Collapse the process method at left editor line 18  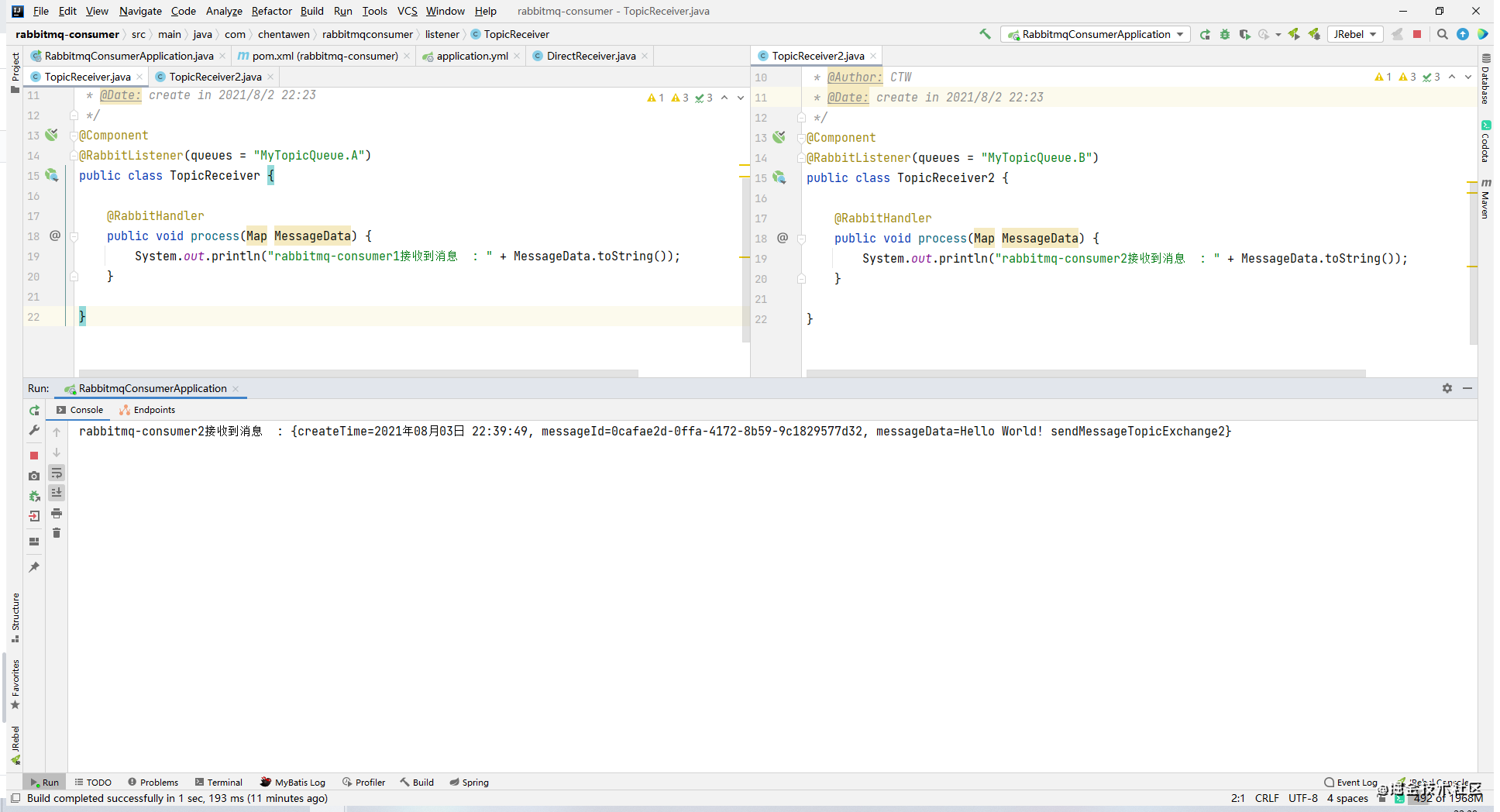(74, 236)
